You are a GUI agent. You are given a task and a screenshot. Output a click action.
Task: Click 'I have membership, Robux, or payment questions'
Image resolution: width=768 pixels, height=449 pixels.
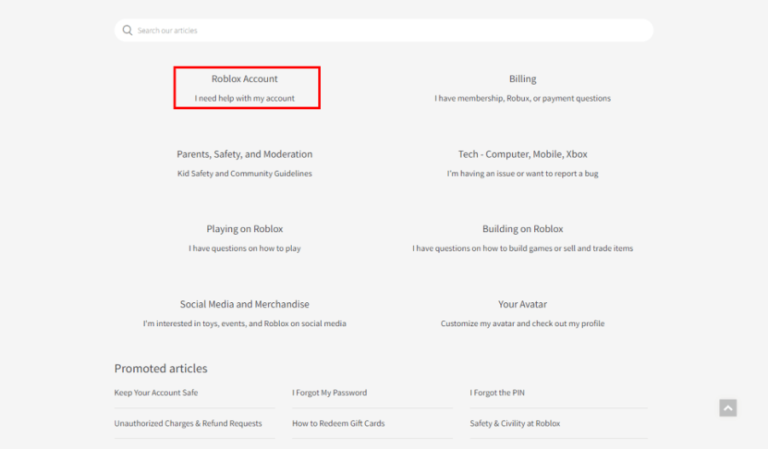pyautogui.click(x=522, y=98)
